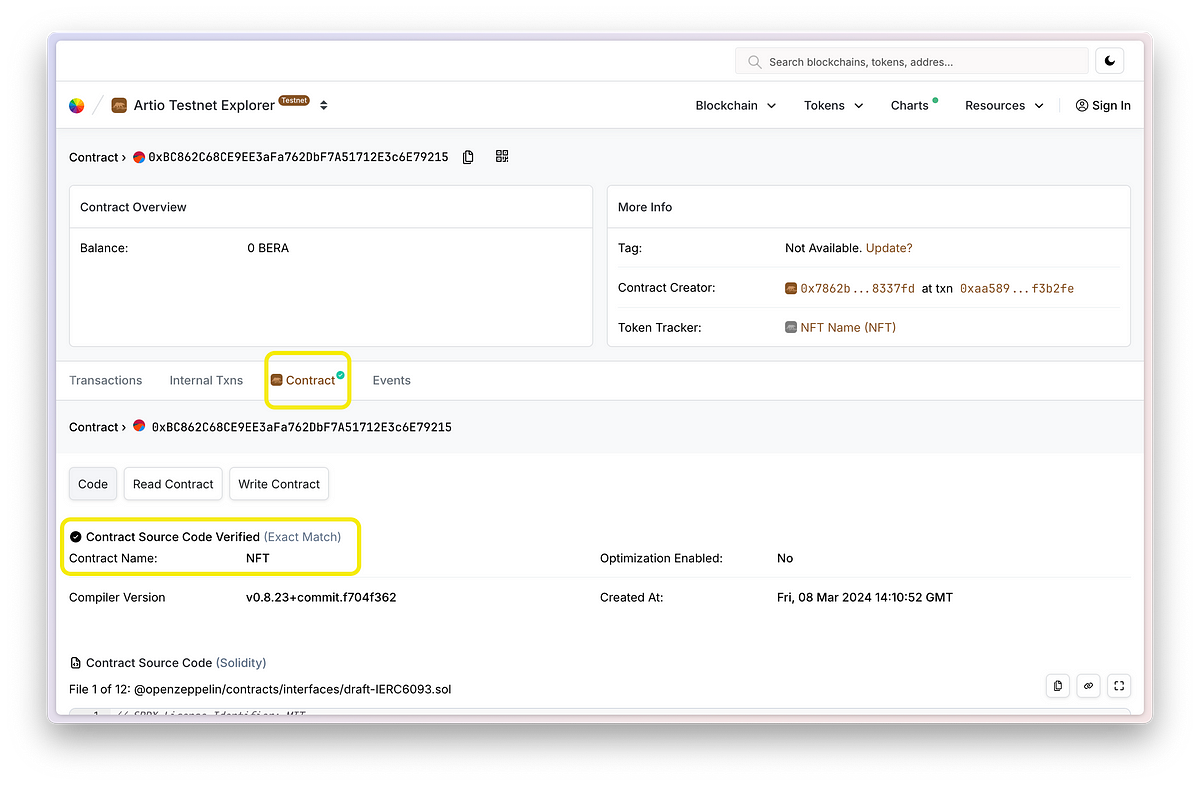Expand the Blockchain menu
The image size is (1200, 786).
[736, 105]
